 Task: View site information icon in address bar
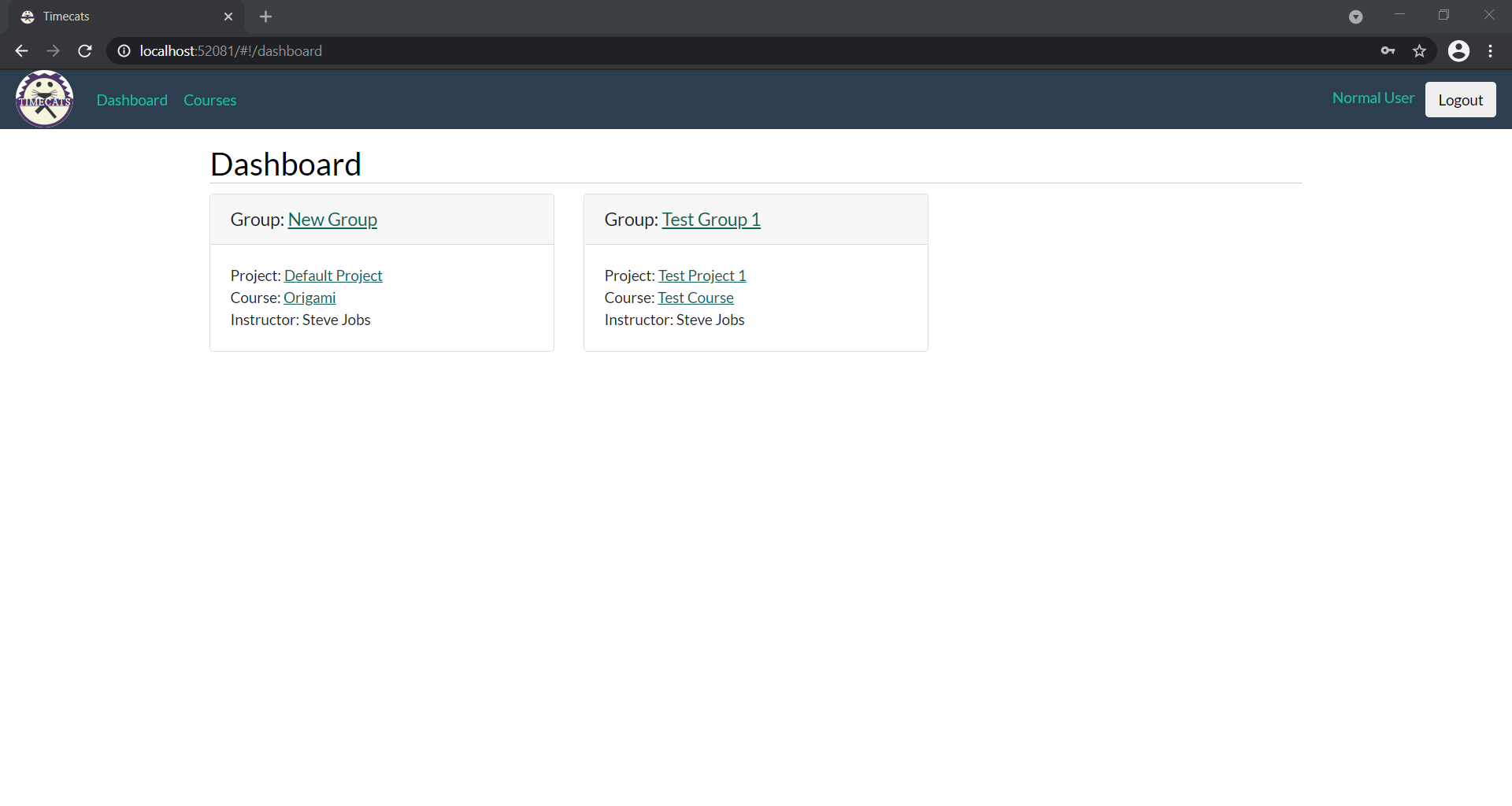124,51
